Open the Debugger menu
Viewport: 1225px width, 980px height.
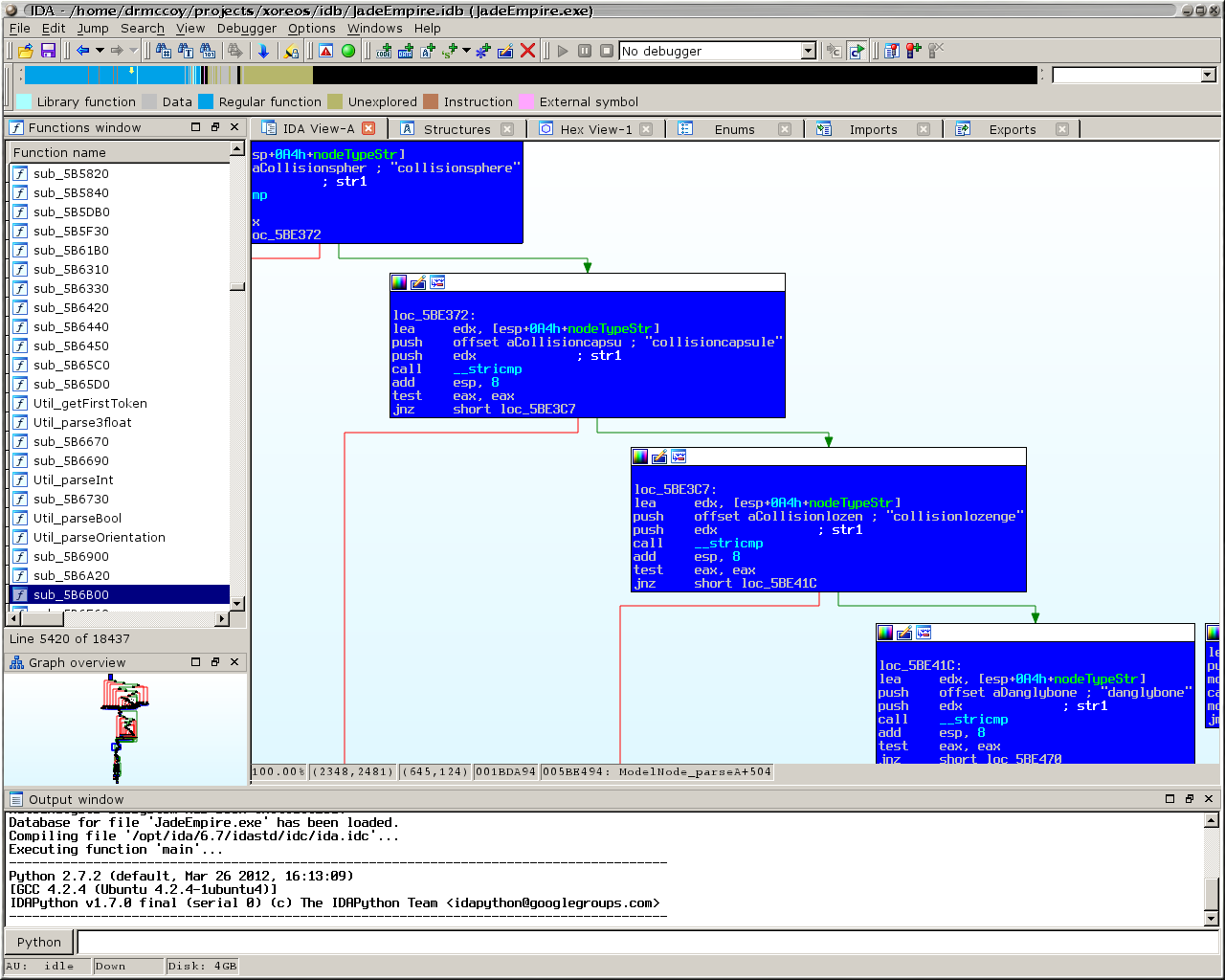pos(247,28)
